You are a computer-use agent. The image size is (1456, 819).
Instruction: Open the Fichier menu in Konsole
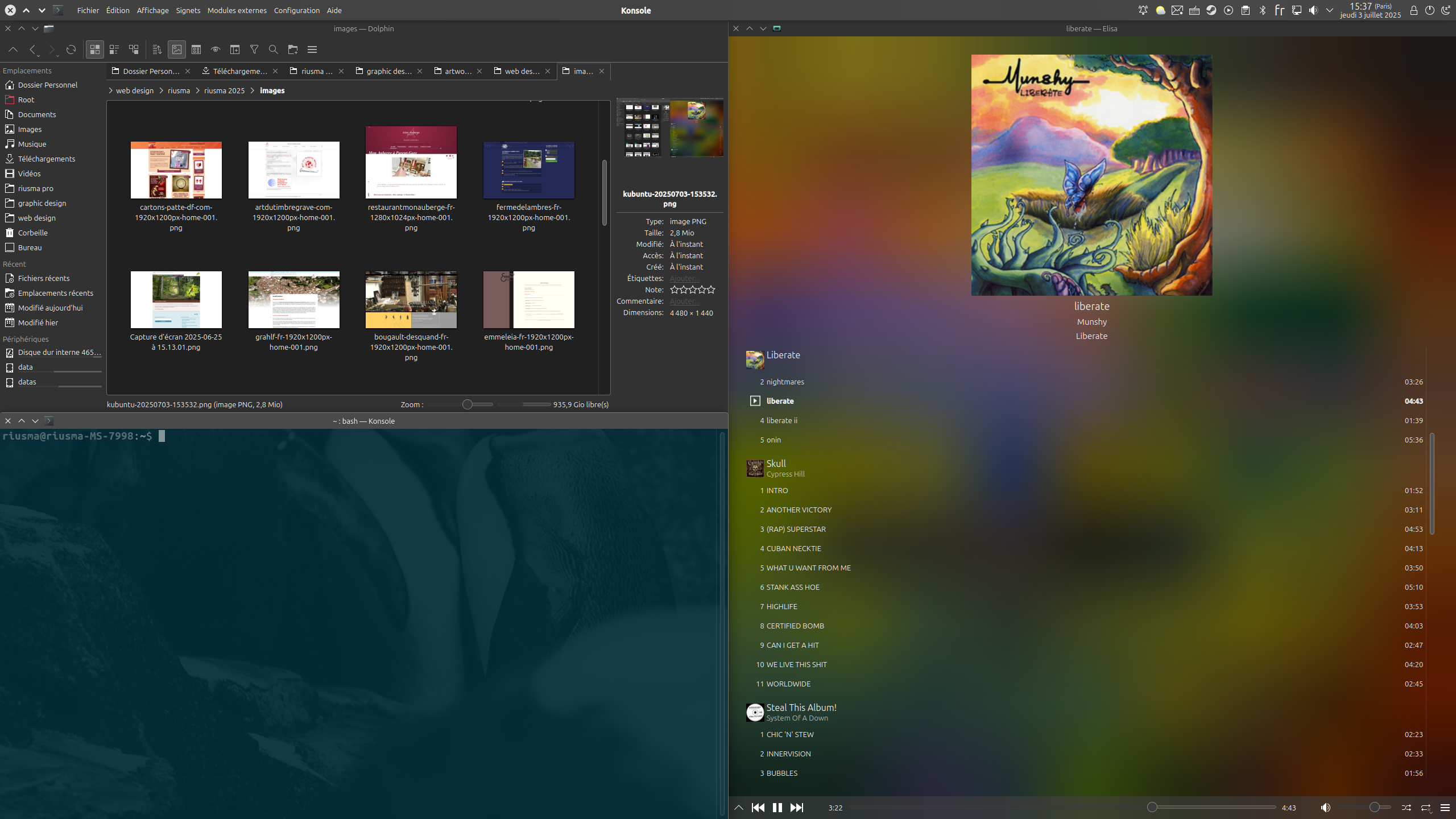(x=88, y=10)
